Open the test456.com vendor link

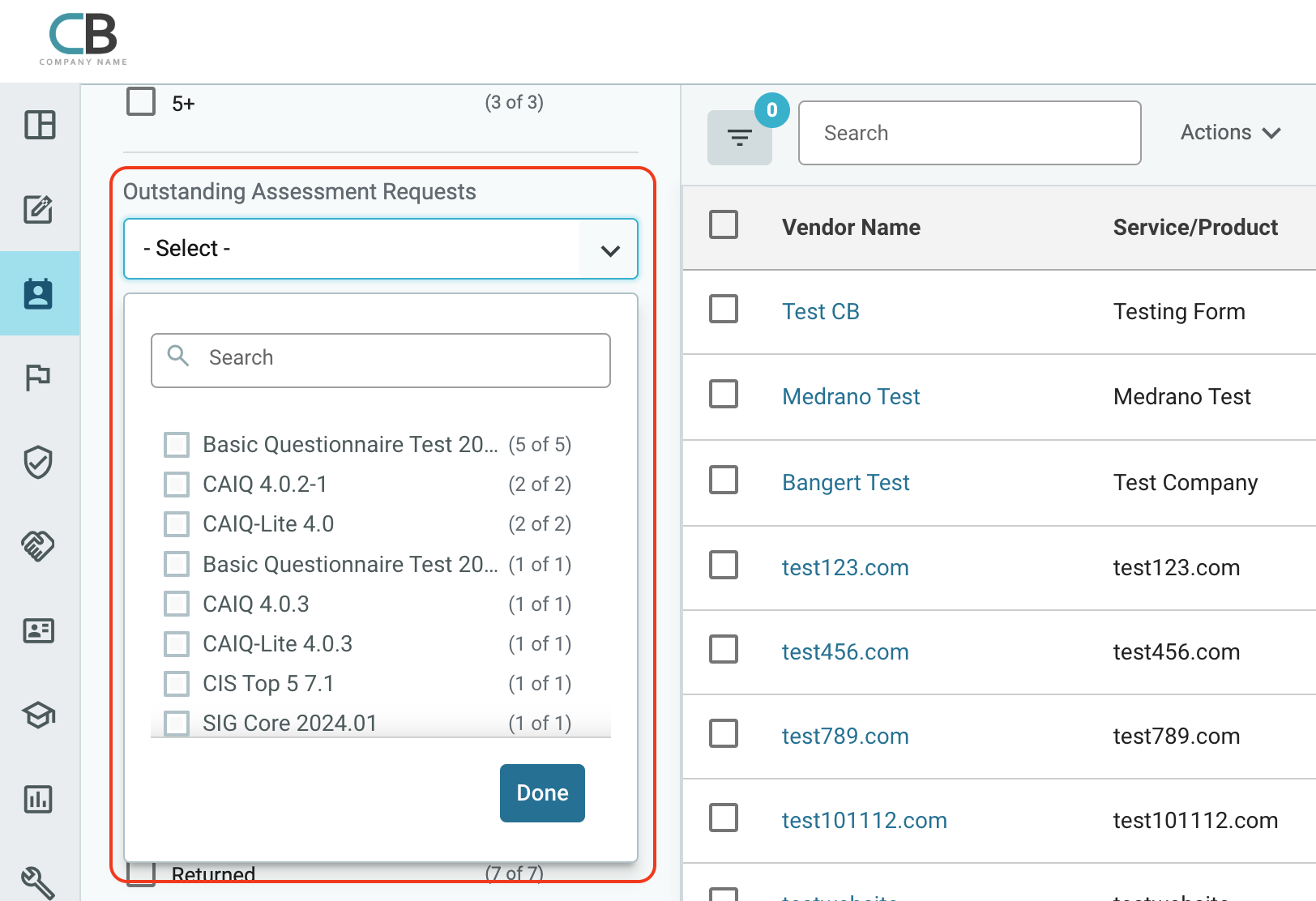845,651
